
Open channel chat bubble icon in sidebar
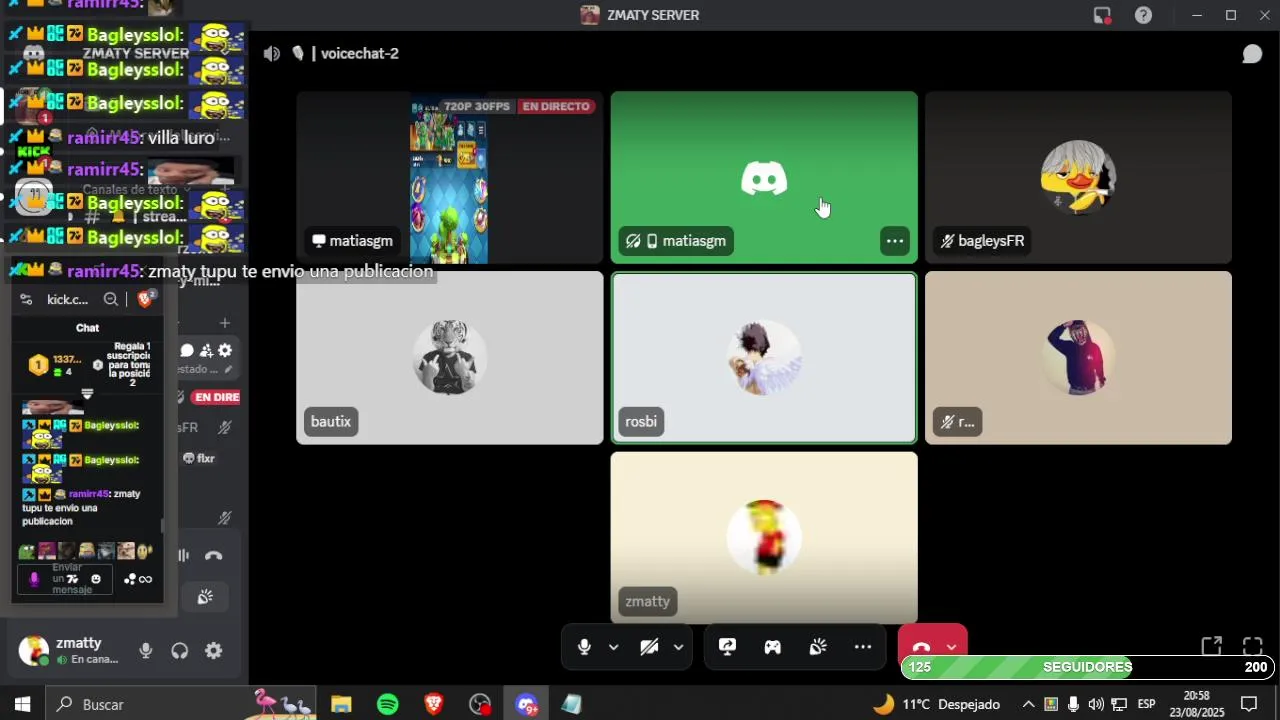click(x=187, y=350)
